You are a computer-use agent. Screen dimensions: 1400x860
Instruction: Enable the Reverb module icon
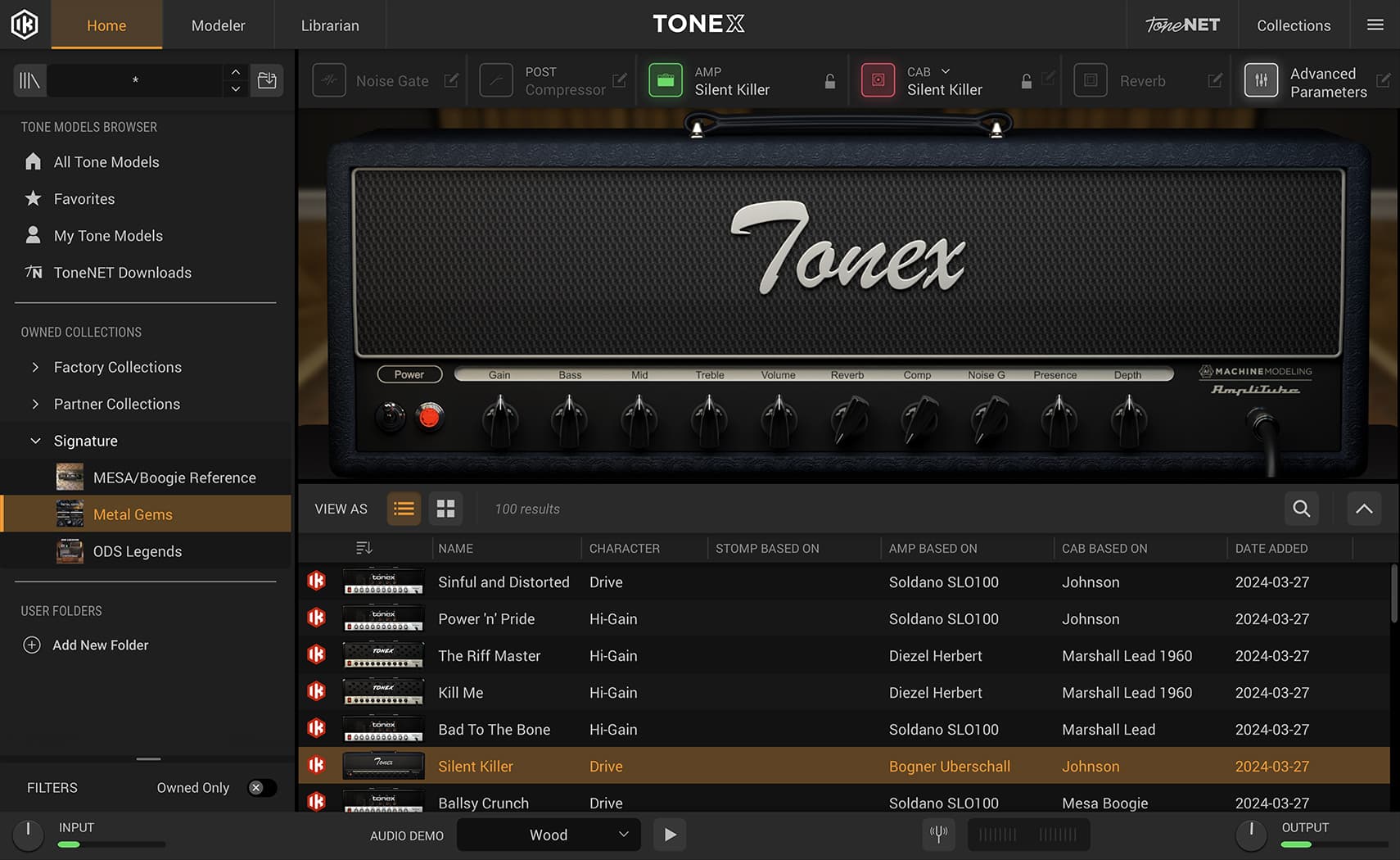coord(1091,80)
